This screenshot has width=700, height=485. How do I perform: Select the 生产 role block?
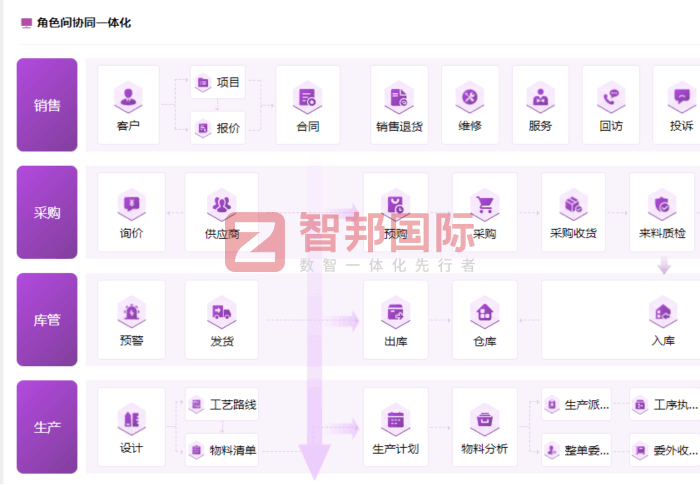(47, 427)
